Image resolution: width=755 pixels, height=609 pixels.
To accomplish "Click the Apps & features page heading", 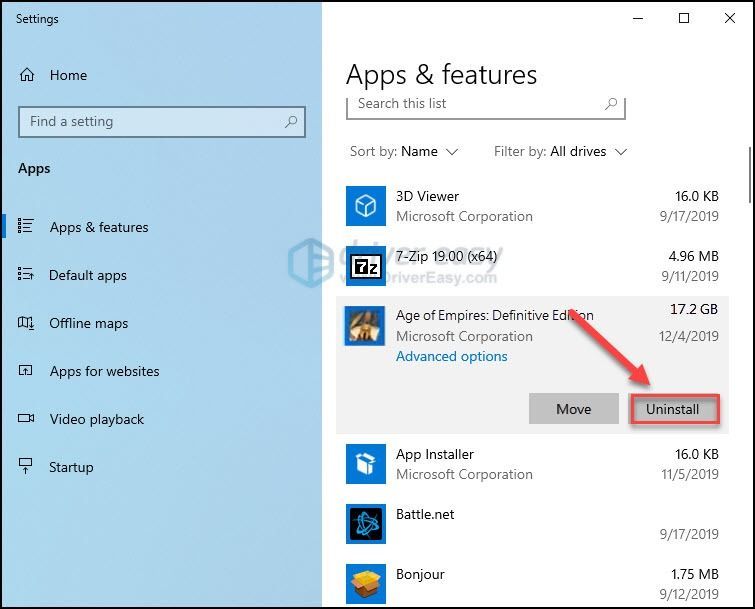I will click(x=441, y=75).
